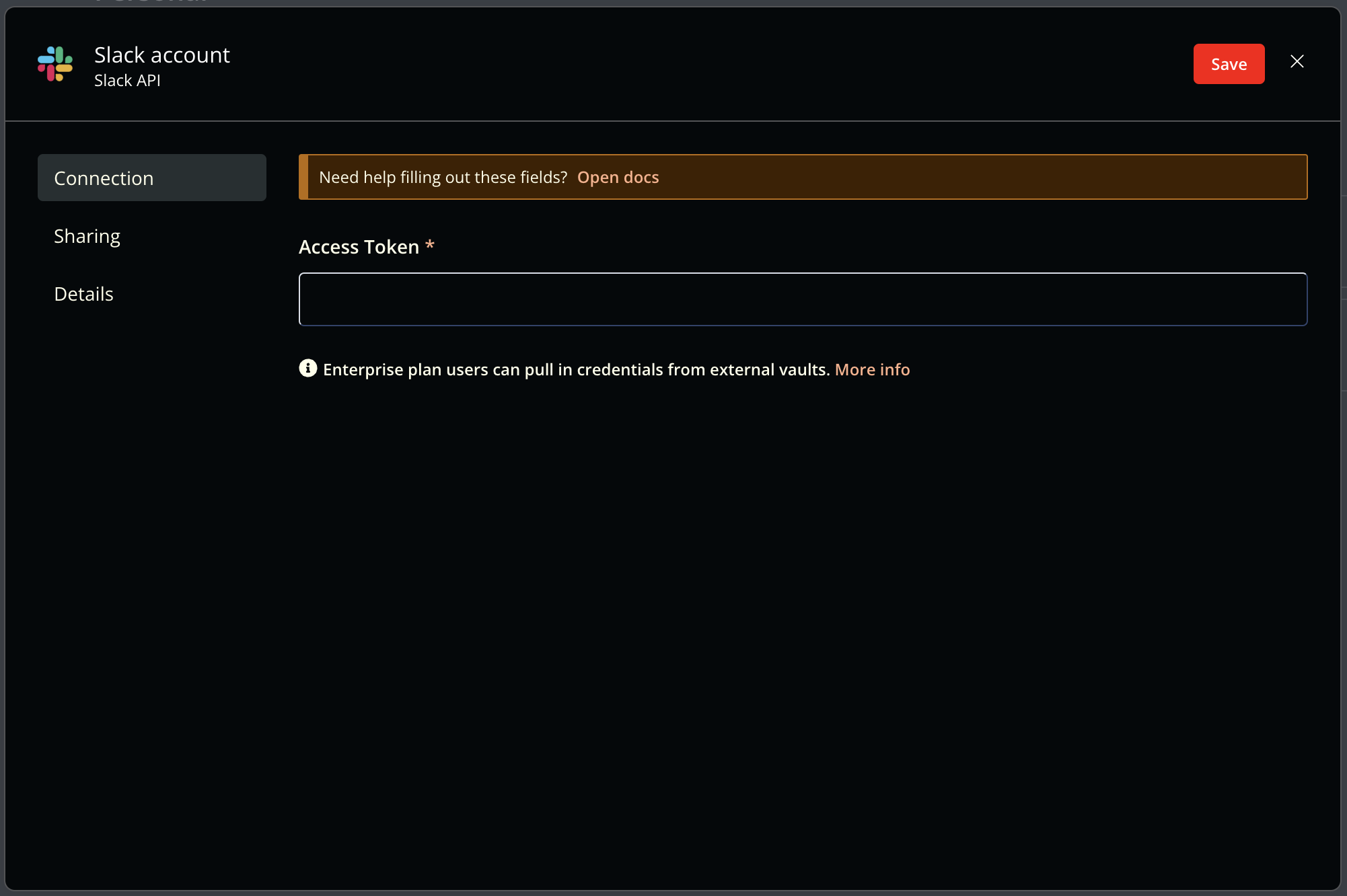Click the Access Token field label

(359, 247)
